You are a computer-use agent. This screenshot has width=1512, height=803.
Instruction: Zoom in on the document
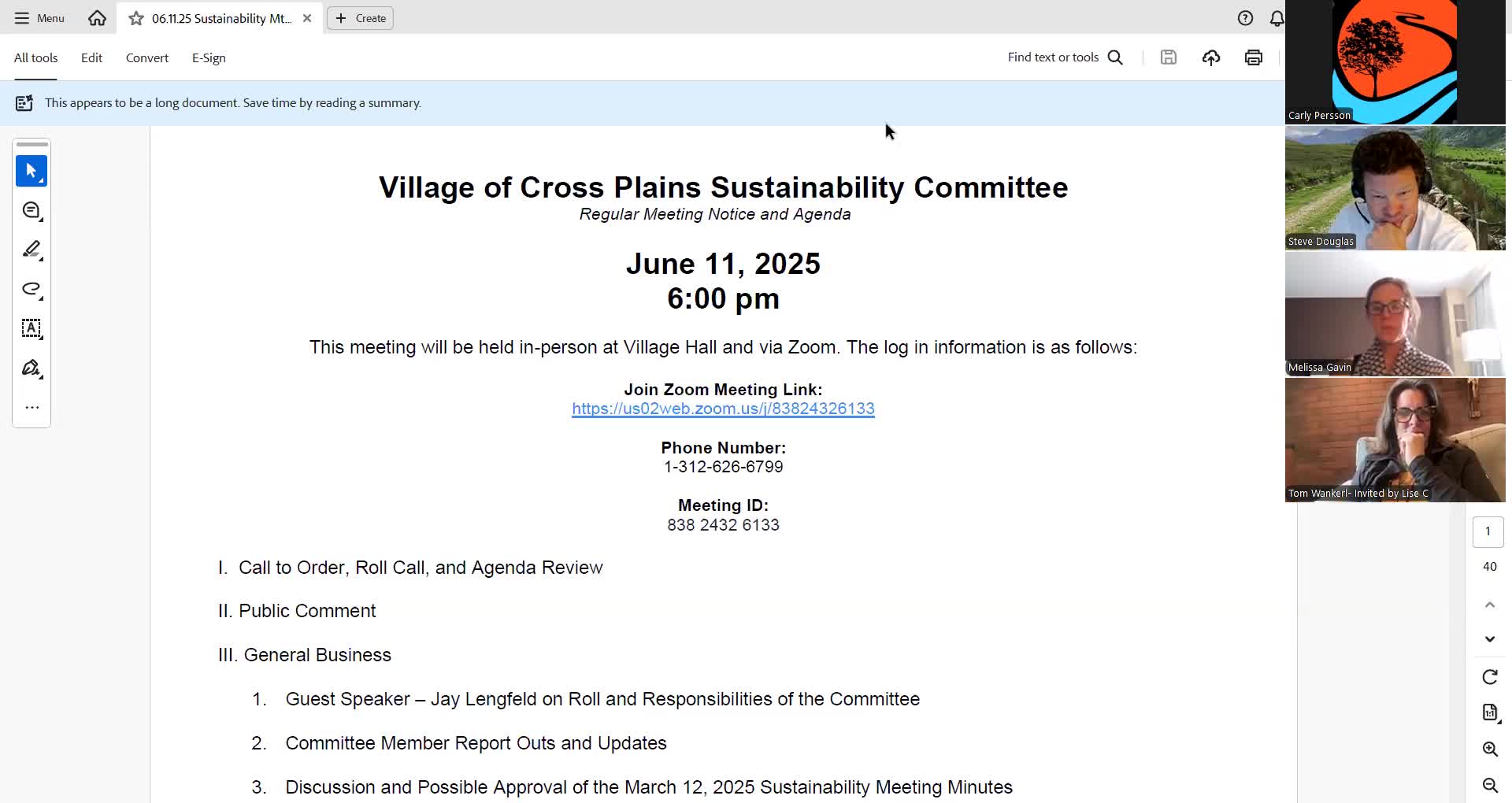pos(1490,749)
